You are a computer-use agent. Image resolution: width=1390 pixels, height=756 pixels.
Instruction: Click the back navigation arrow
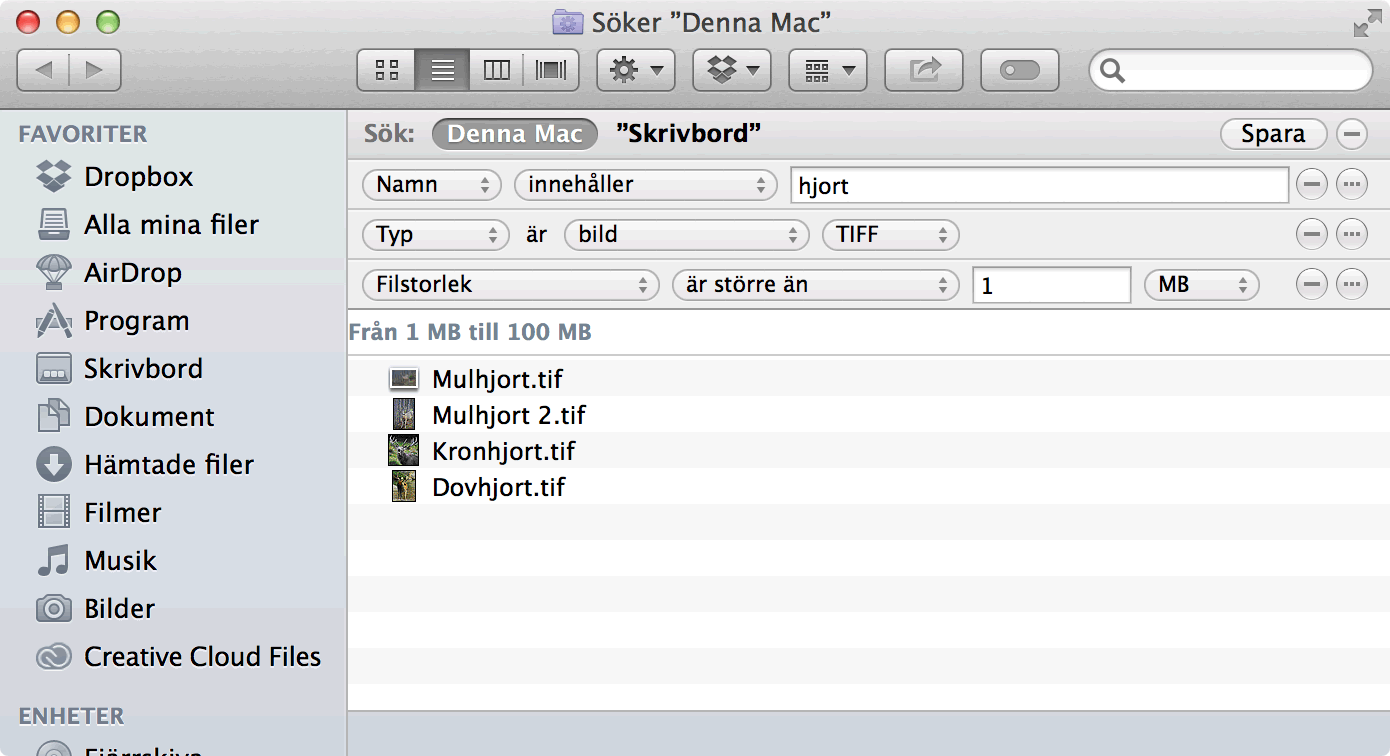pyautogui.click(x=44, y=70)
